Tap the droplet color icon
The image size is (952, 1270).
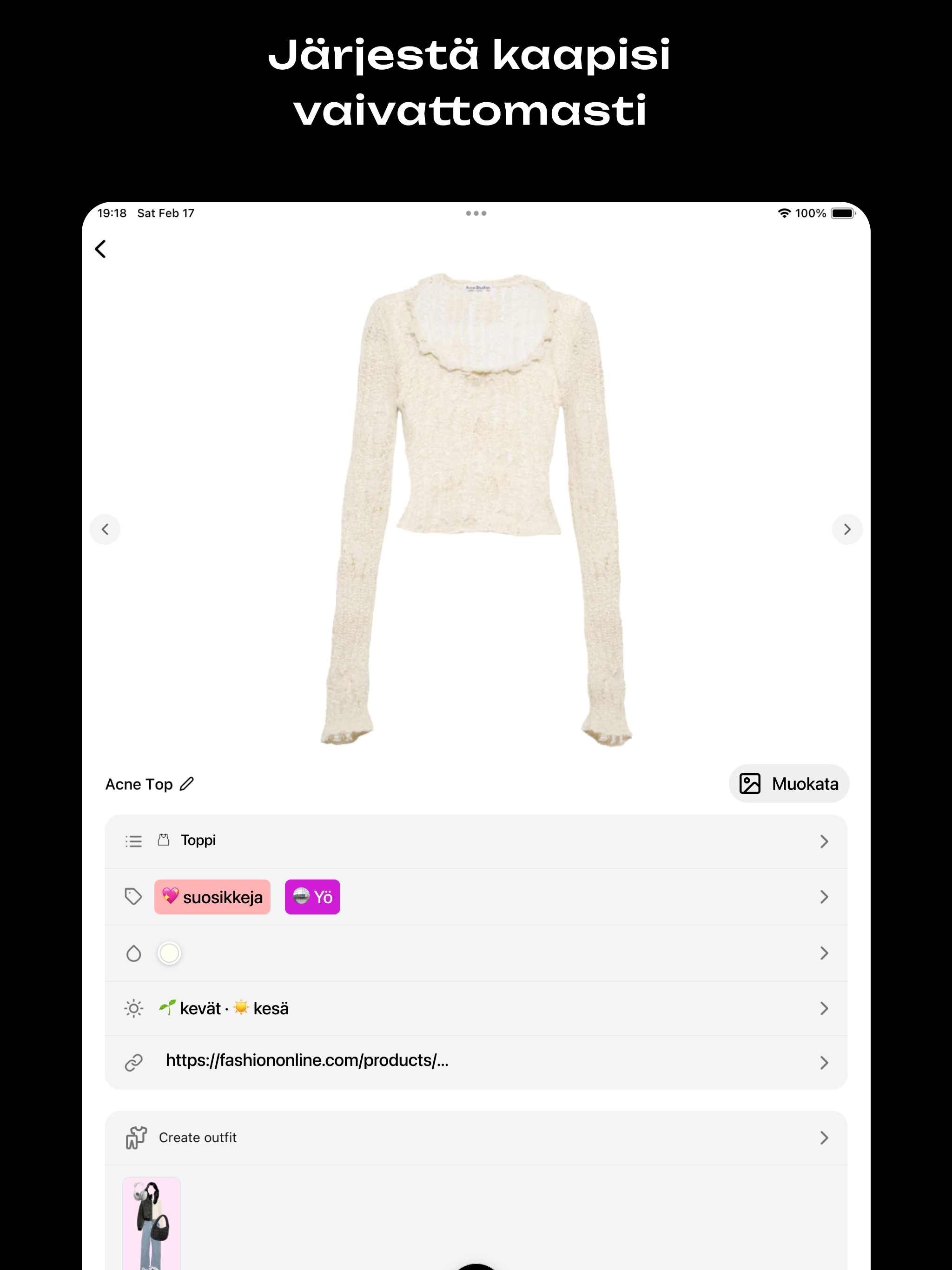click(134, 953)
